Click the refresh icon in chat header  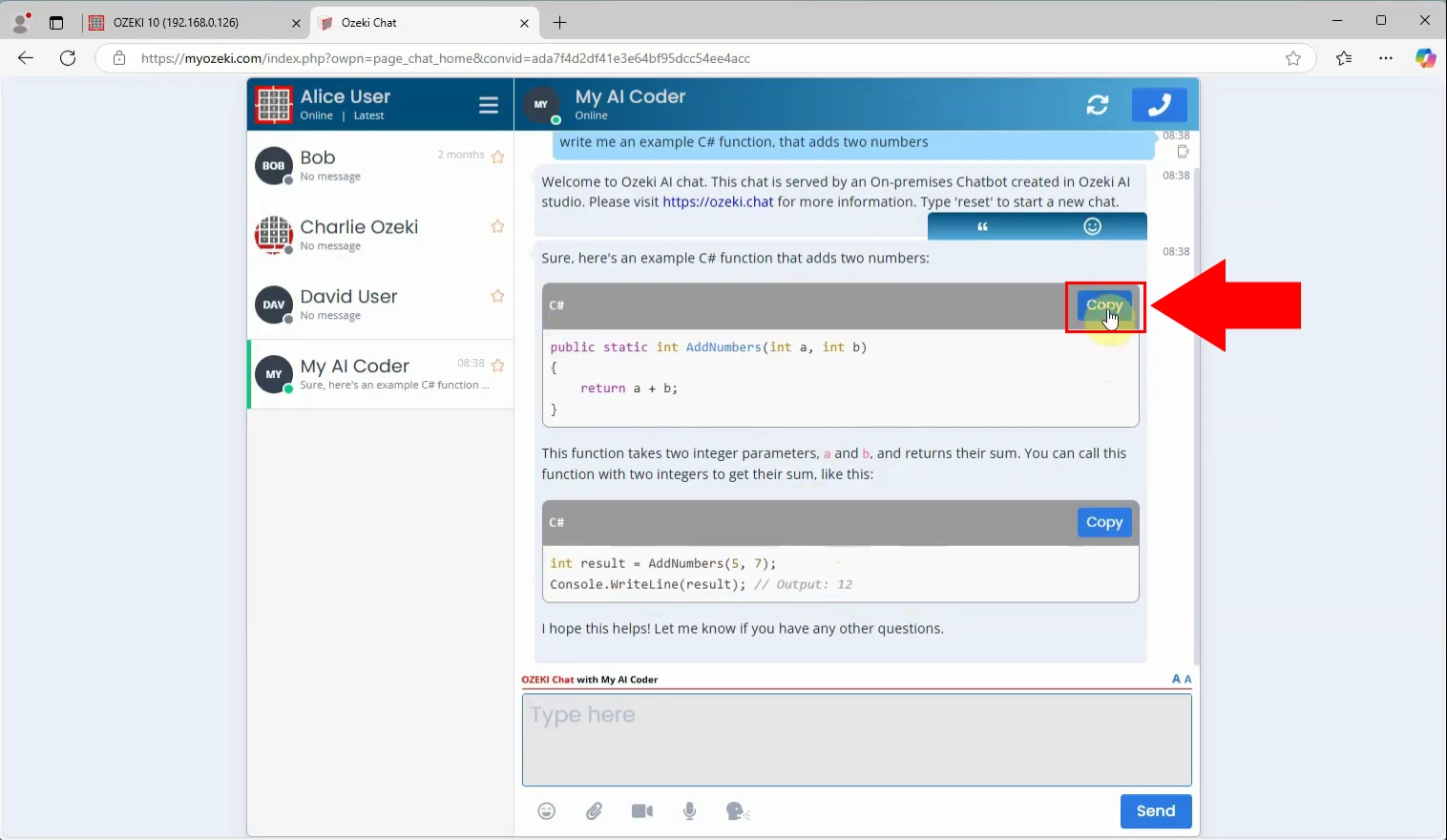point(1098,105)
